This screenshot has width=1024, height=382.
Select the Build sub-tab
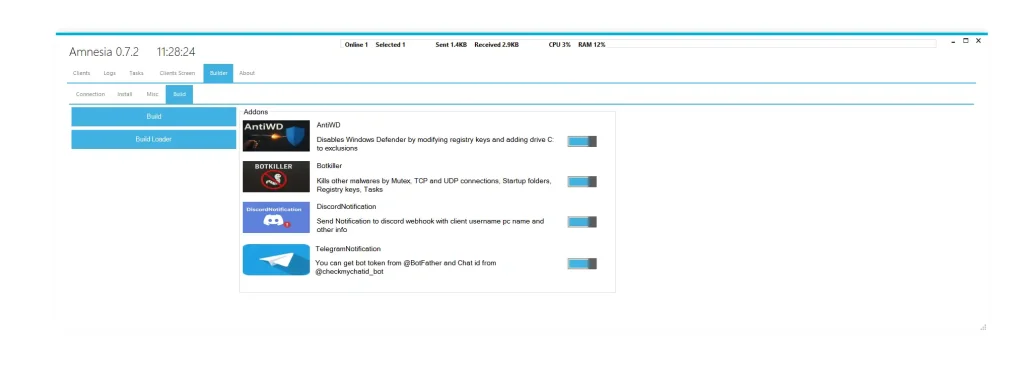(180, 94)
